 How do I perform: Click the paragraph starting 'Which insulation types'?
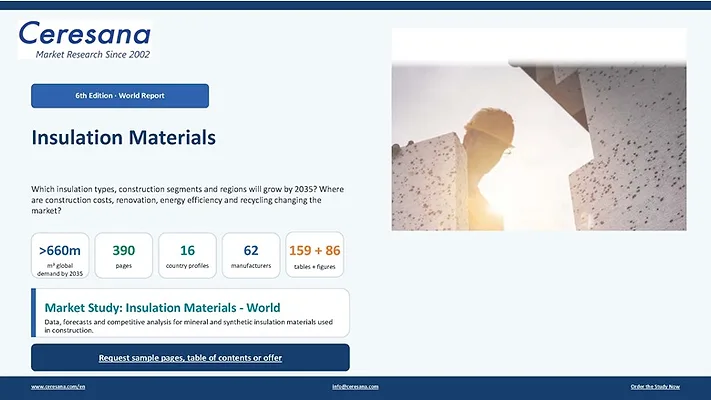[x=188, y=200]
